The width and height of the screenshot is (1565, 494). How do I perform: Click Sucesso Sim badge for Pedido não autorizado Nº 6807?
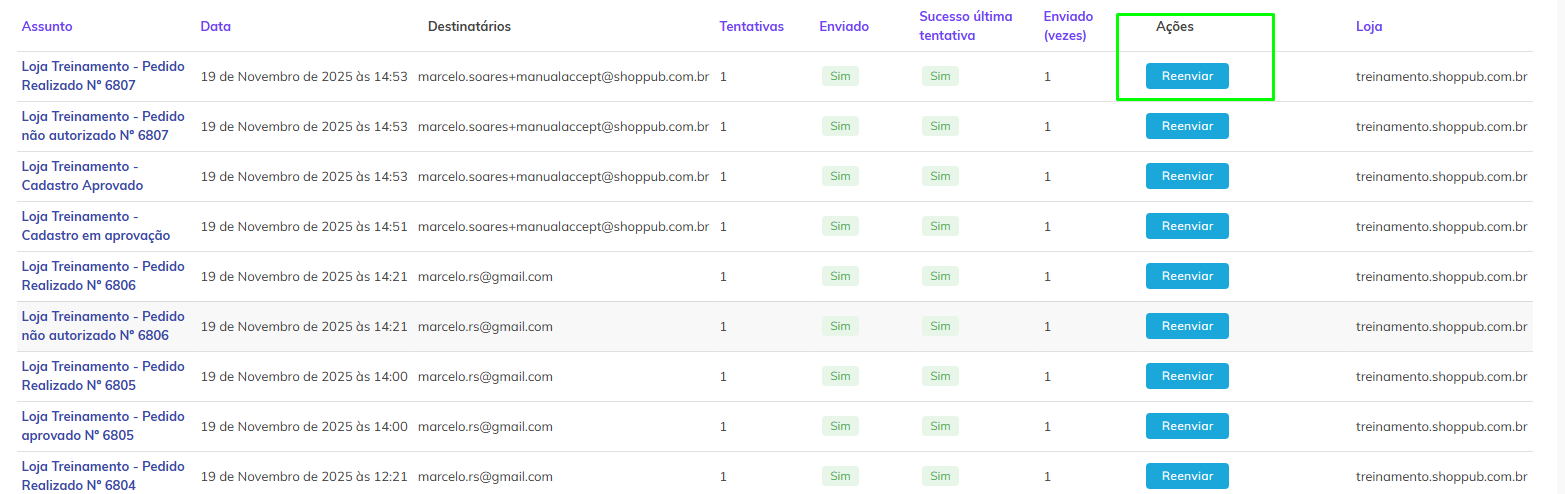pyautogui.click(x=940, y=126)
